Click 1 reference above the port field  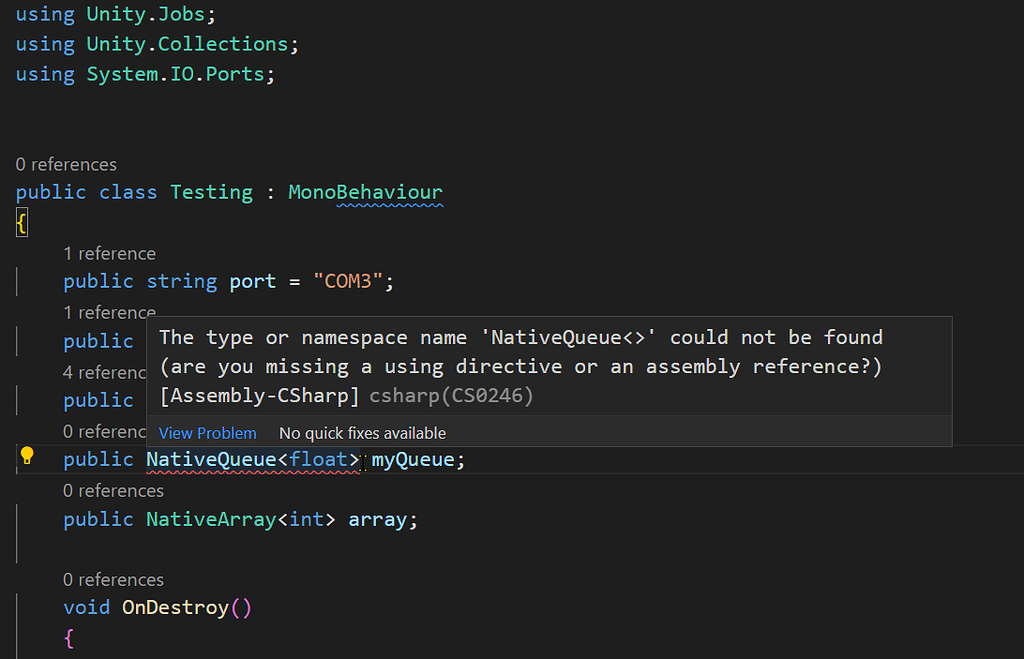click(109, 253)
